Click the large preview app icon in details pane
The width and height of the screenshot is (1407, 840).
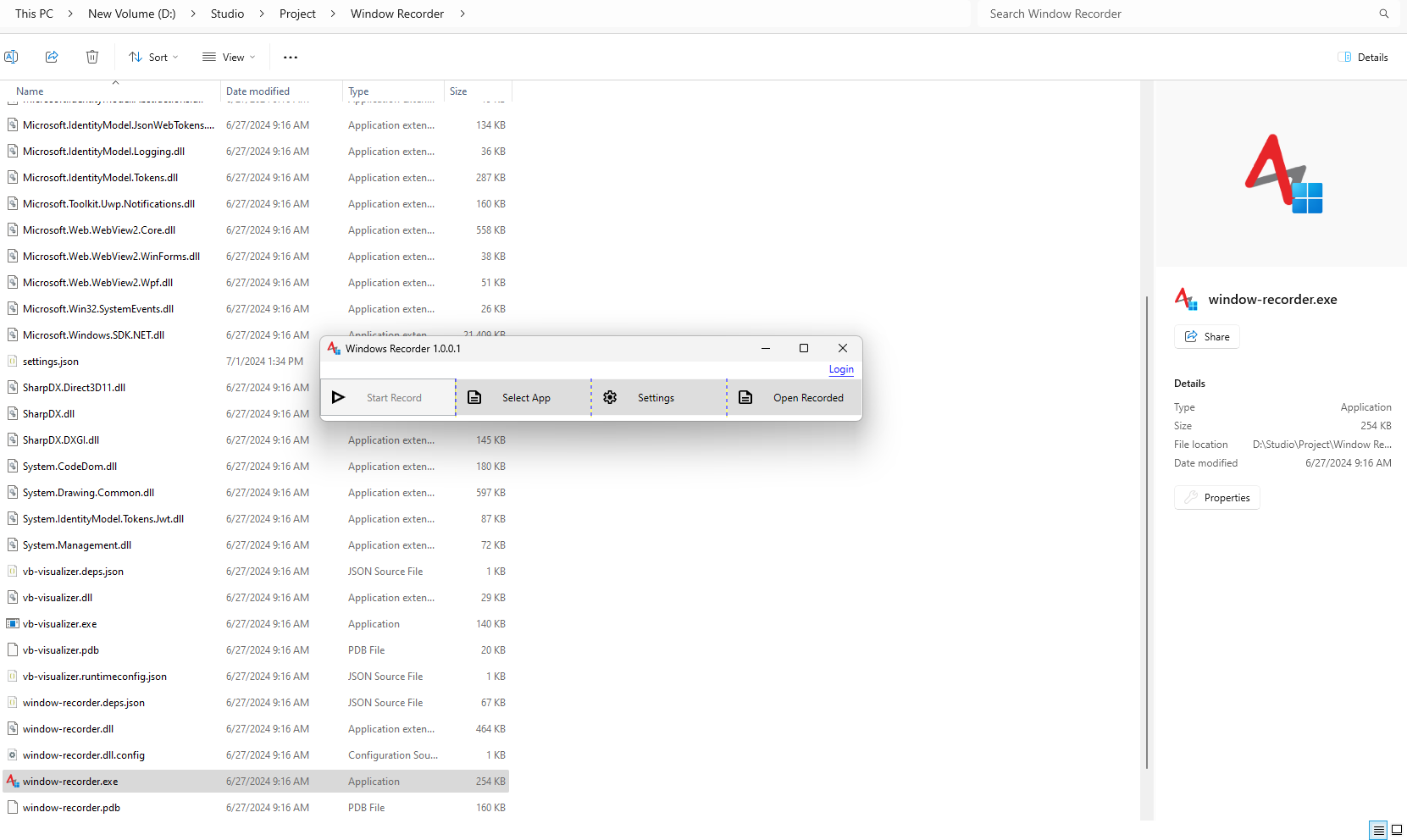click(1282, 174)
